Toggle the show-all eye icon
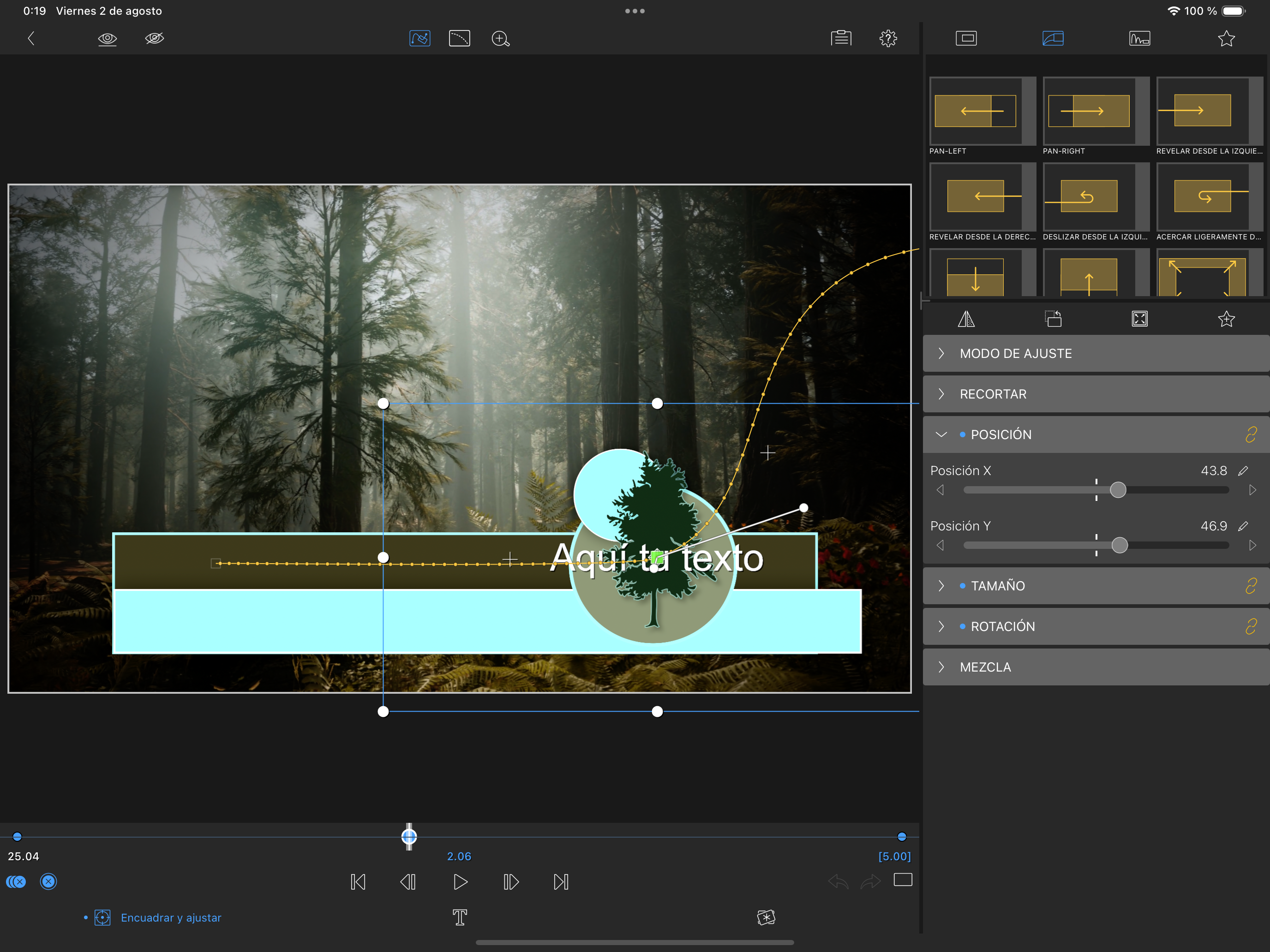 coord(108,38)
